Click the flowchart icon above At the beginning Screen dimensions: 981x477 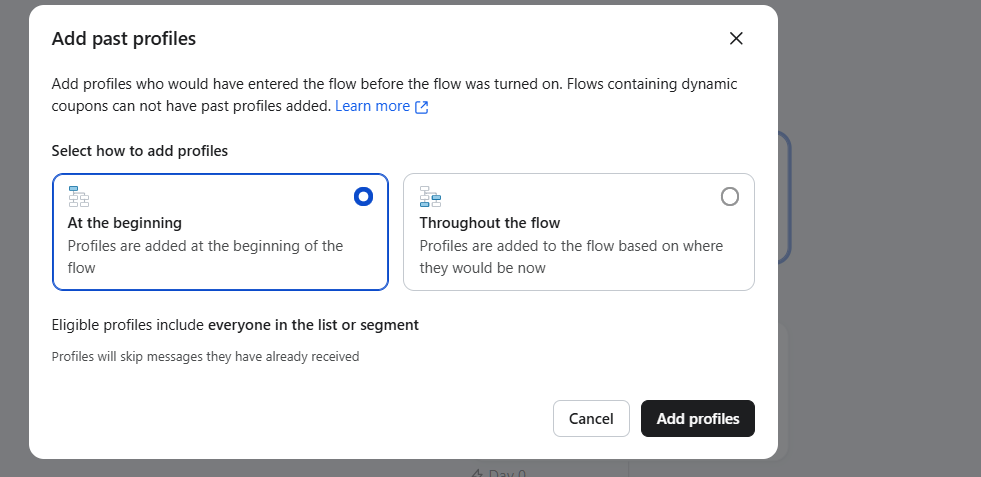tap(79, 196)
